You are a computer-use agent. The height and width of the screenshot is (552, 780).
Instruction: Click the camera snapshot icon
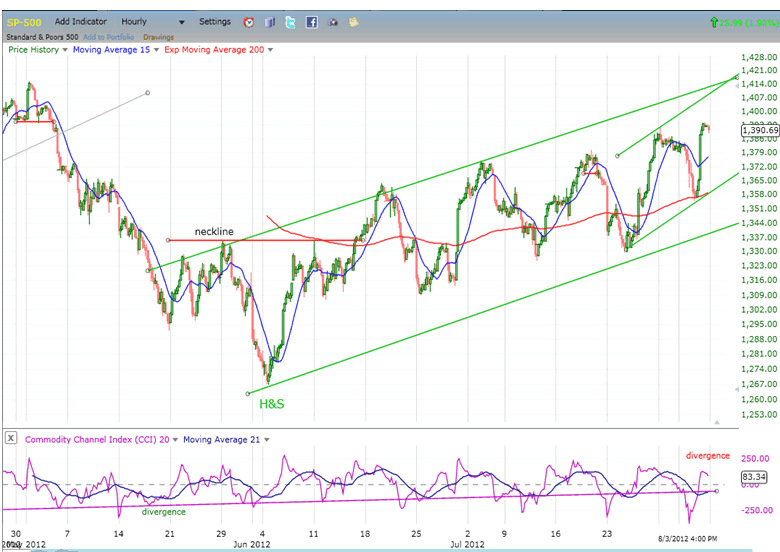[x=333, y=22]
